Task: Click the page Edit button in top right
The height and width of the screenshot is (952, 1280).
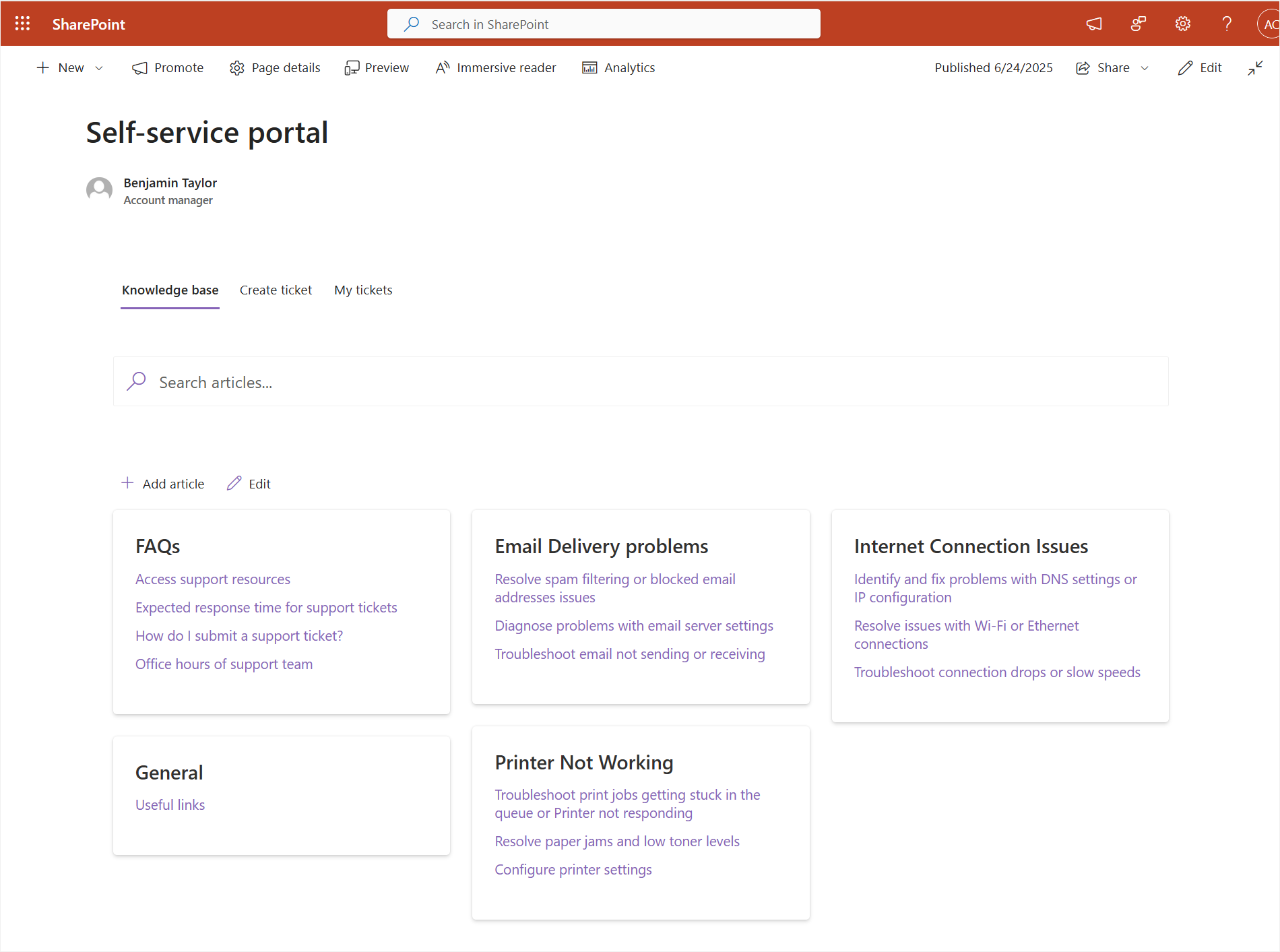Action: click(x=1199, y=67)
